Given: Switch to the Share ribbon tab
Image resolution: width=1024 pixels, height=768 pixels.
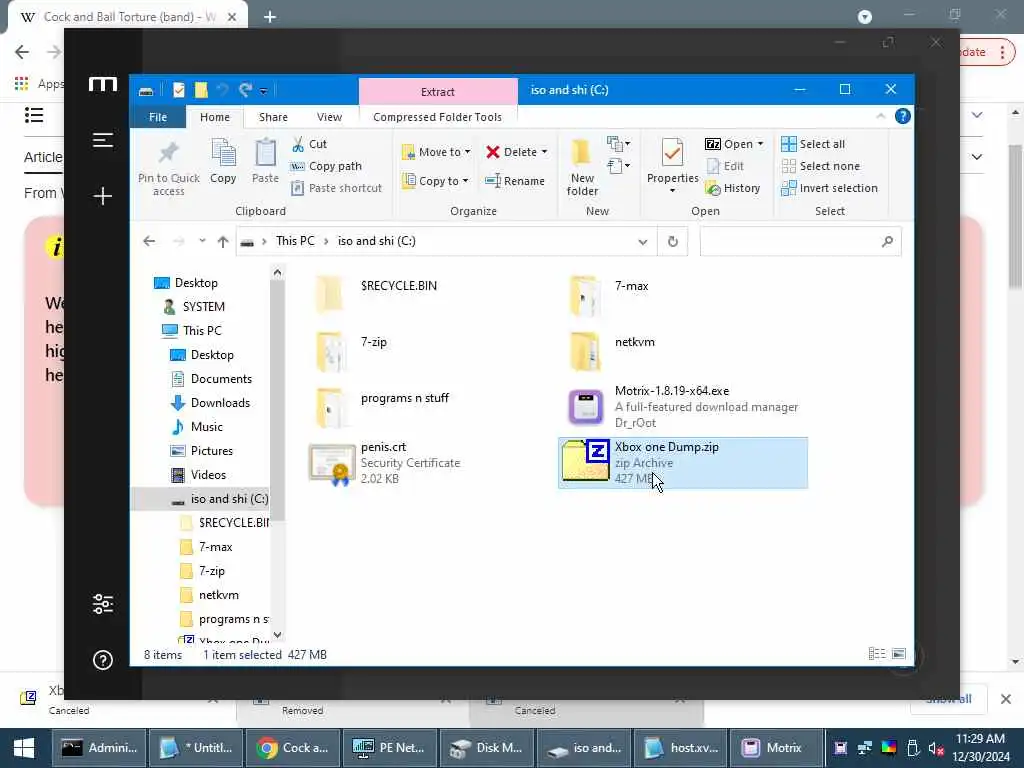Looking at the screenshot, I should coord(273,117).
